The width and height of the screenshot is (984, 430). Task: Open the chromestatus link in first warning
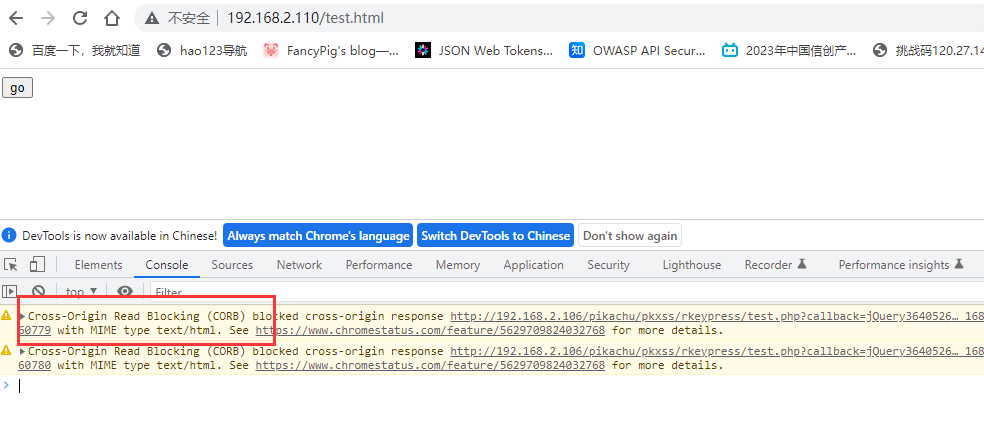point(430,330)
